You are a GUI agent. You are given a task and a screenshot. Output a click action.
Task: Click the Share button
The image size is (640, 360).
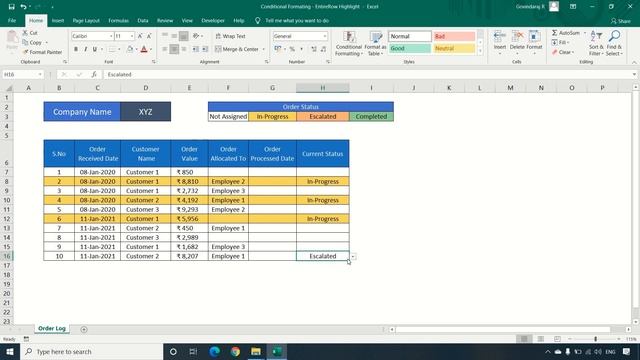(x=620, y=21)
